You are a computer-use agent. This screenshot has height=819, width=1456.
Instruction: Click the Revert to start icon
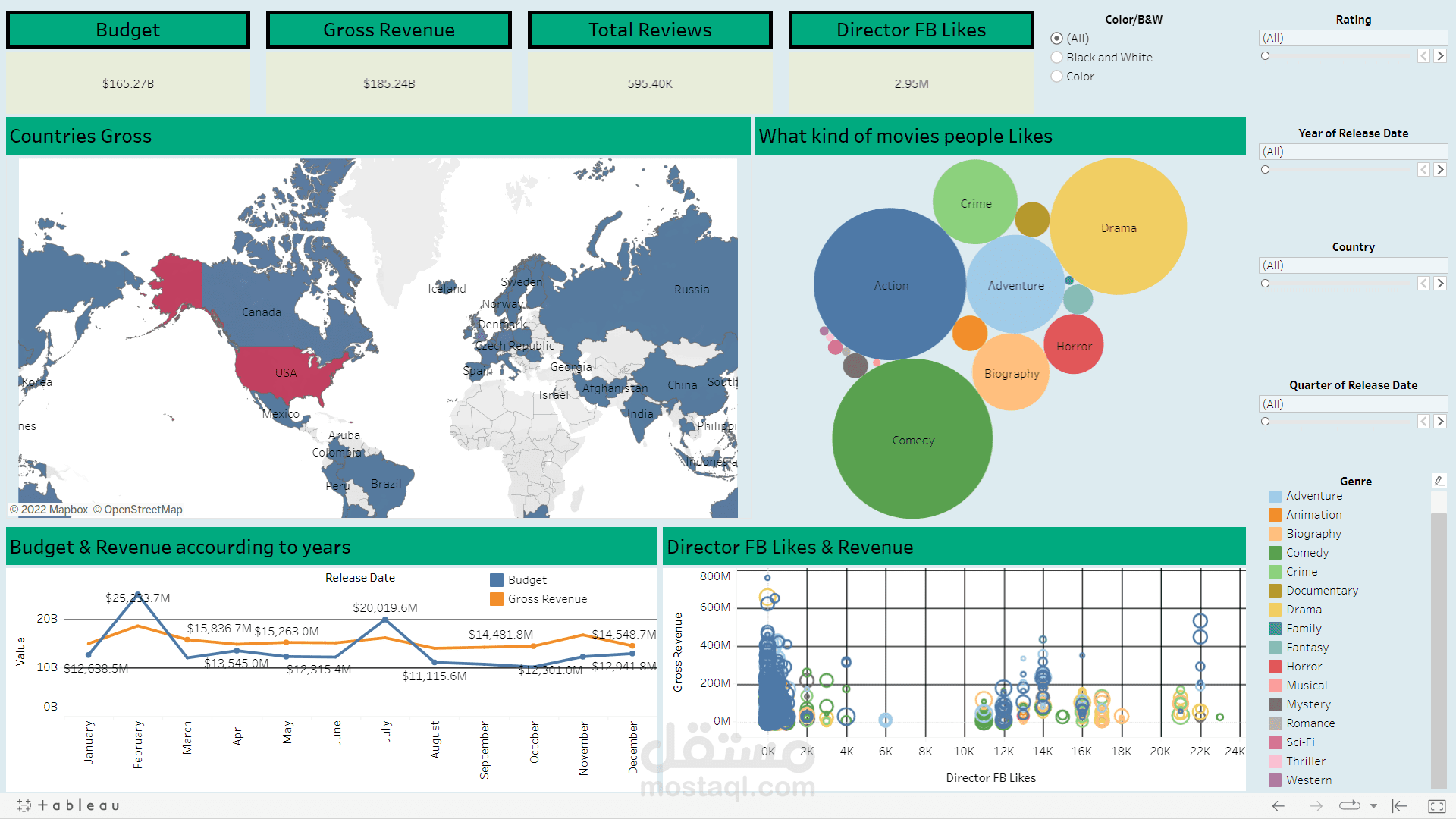(x=1400, y=806)
